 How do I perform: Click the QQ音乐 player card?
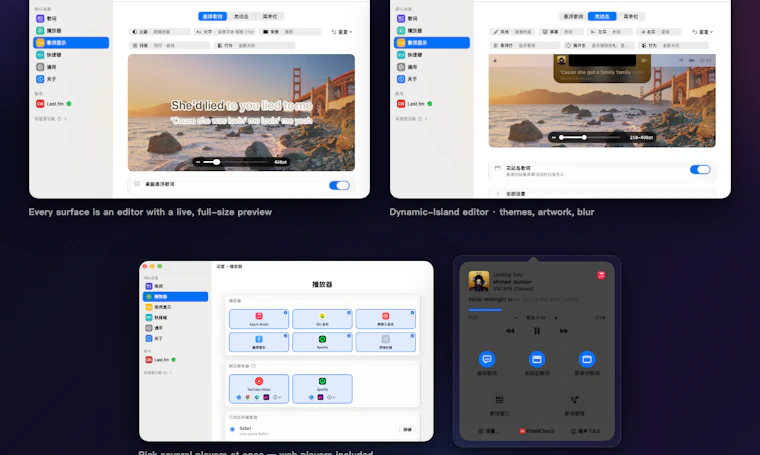pos(322,319)
